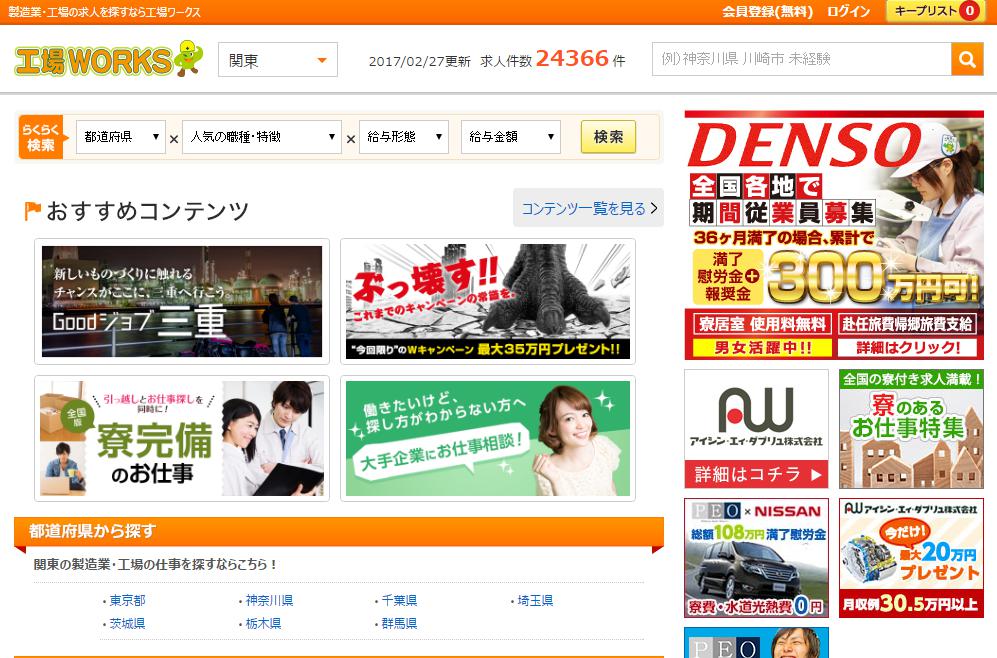Viewport: 997px width, 658px height.
Task: Select 栃木県 prefecture link
Action: pyautogui.click(x=263, y=624)
